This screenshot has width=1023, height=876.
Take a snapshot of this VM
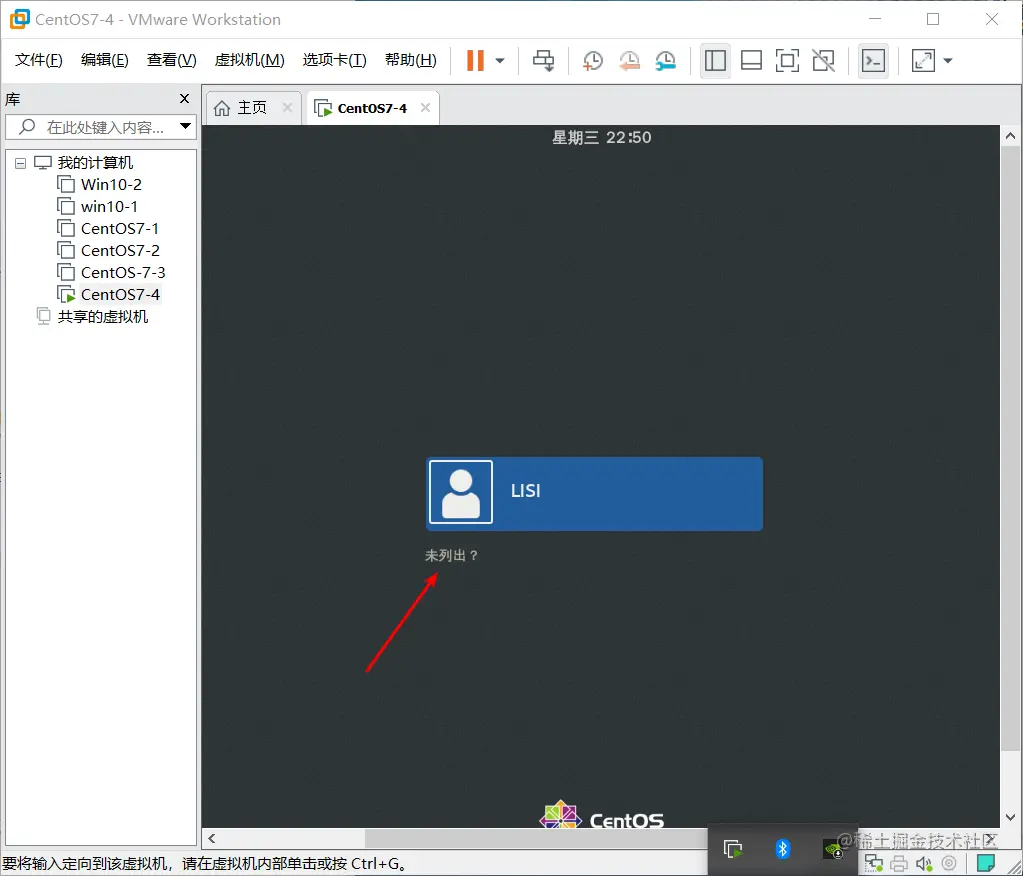tap(592, 61)
